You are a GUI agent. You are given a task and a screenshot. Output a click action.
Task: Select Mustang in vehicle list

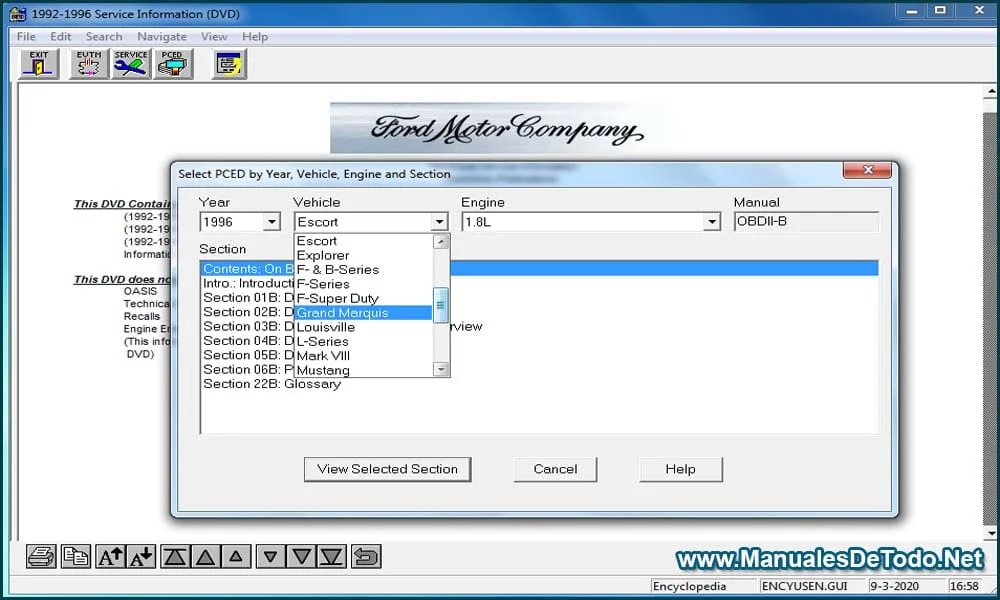363,370
